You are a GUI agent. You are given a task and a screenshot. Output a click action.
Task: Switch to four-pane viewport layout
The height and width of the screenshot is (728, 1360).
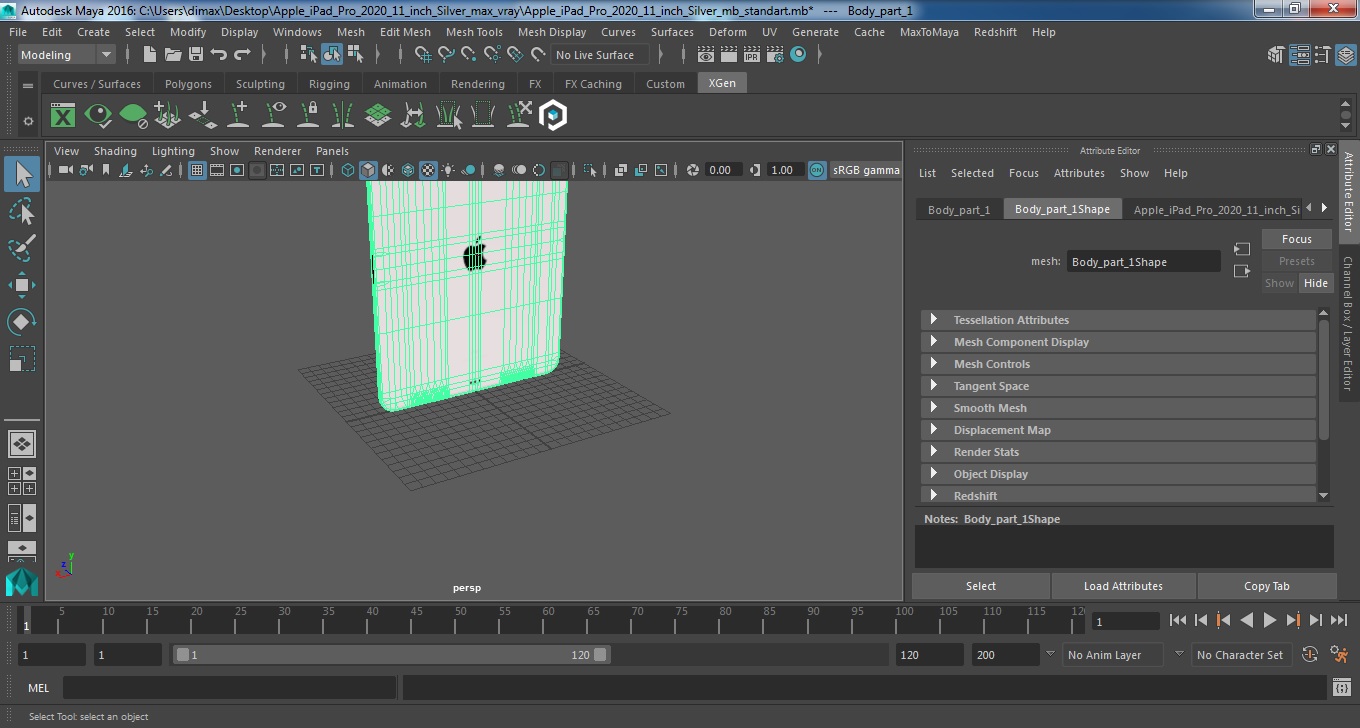click(x=22, y=481)
